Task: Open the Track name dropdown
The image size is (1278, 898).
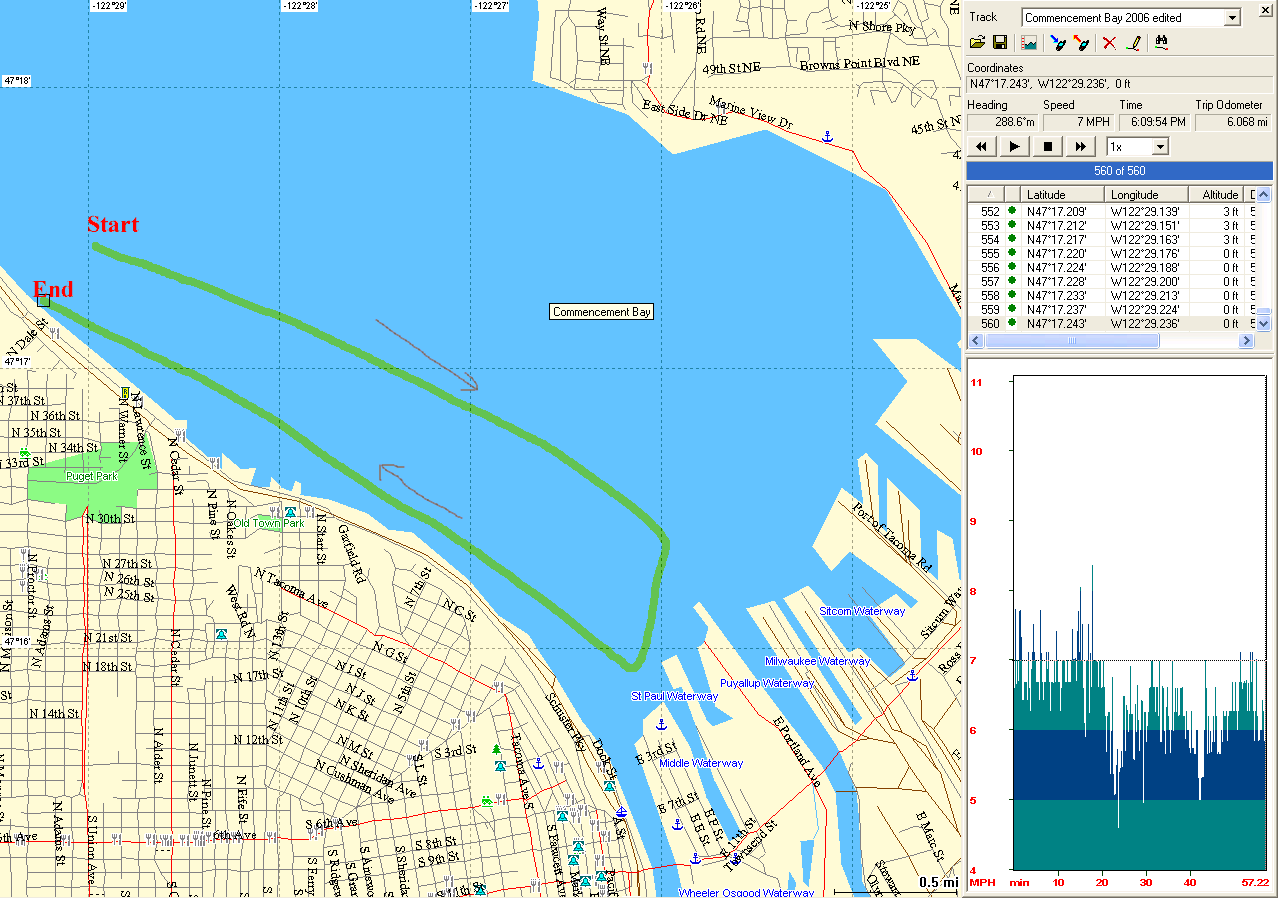Action: click(1232, 18)
